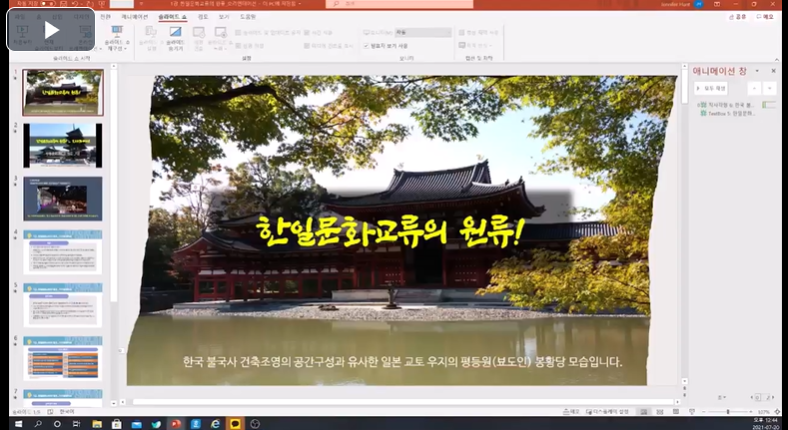The image size is (788, 430).
Task: Close the 애니메이션 창 pane
Action: point(773,71)
